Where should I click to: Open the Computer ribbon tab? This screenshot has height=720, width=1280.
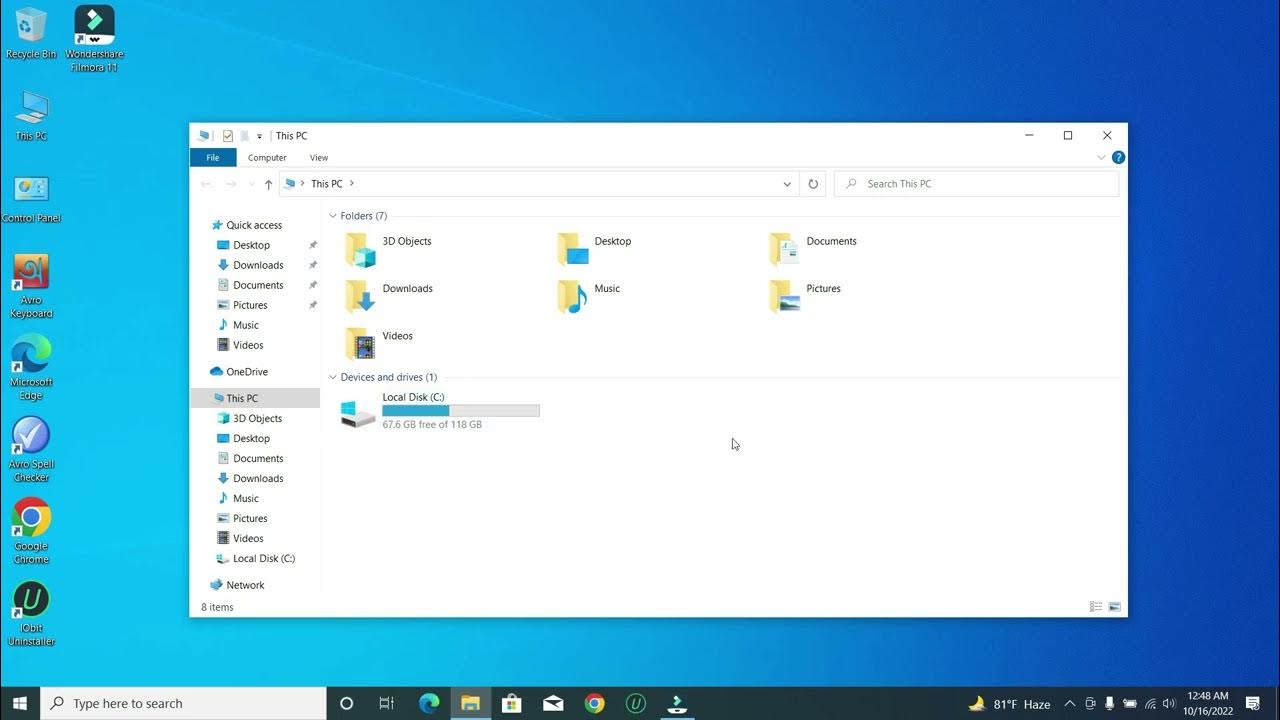tap(267, 157)
